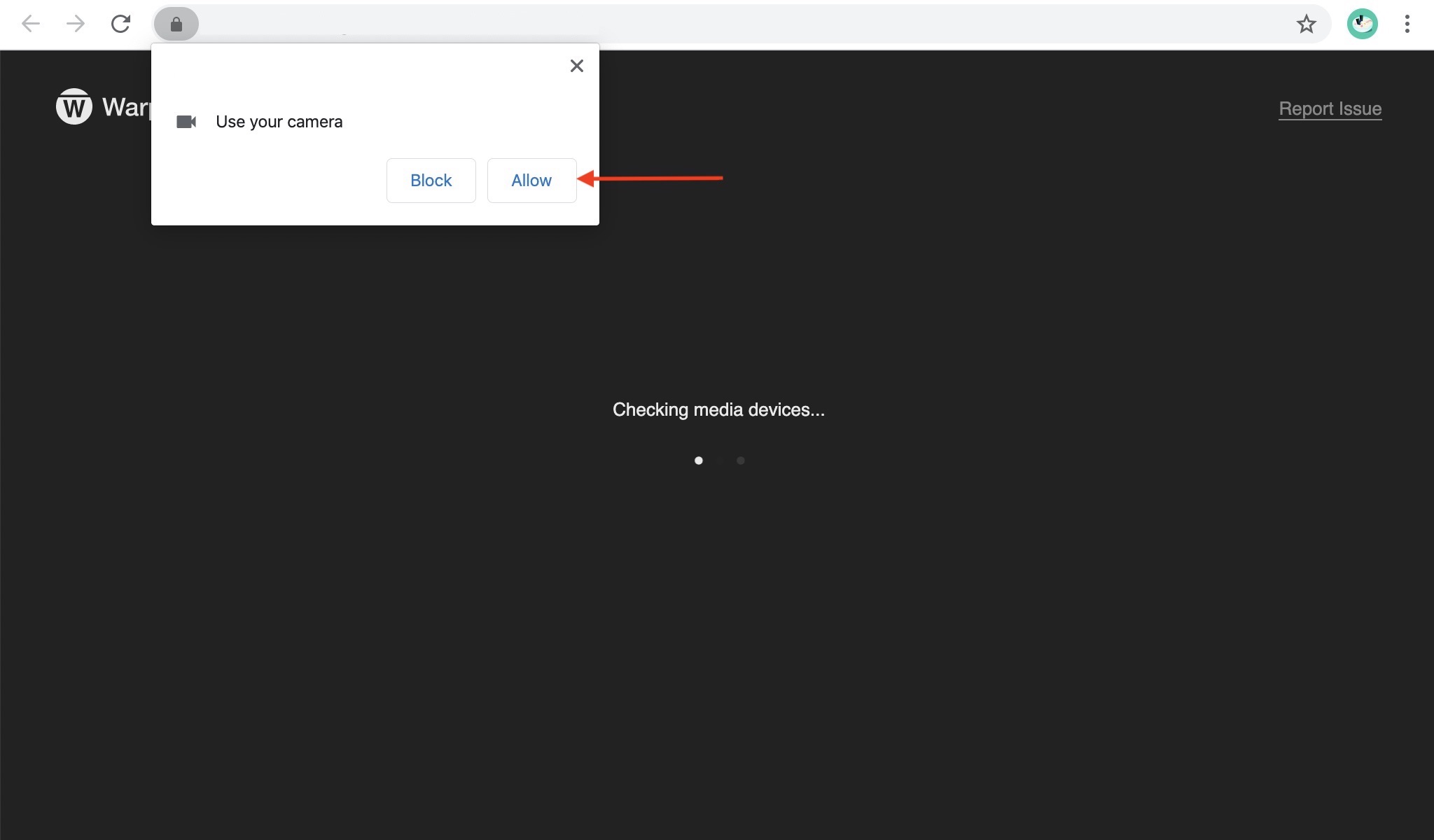Click the bright first loading dot
The height and width of the screenshot is (840, 1434).
click(698, 461)
